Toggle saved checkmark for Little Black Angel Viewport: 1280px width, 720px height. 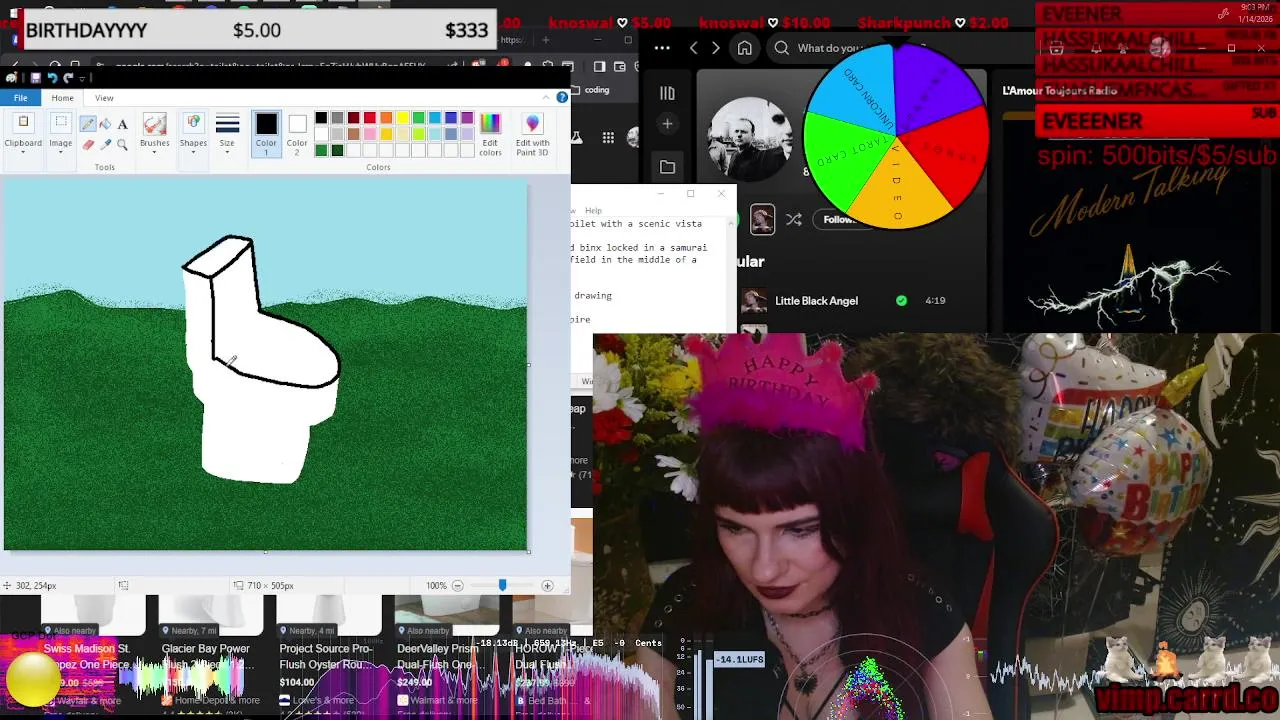click(901, 300)
